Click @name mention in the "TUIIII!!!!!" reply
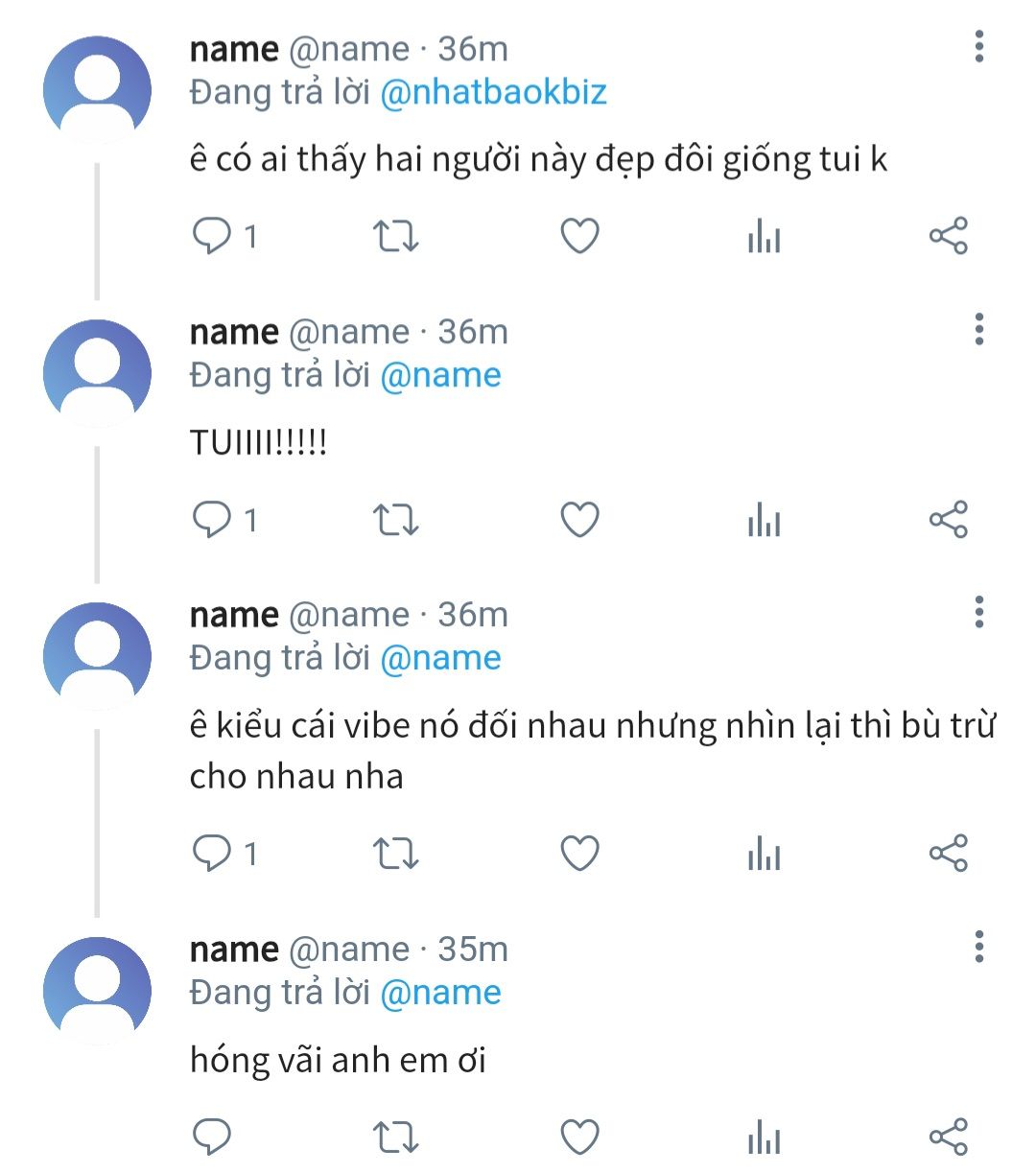 [440, 375]
